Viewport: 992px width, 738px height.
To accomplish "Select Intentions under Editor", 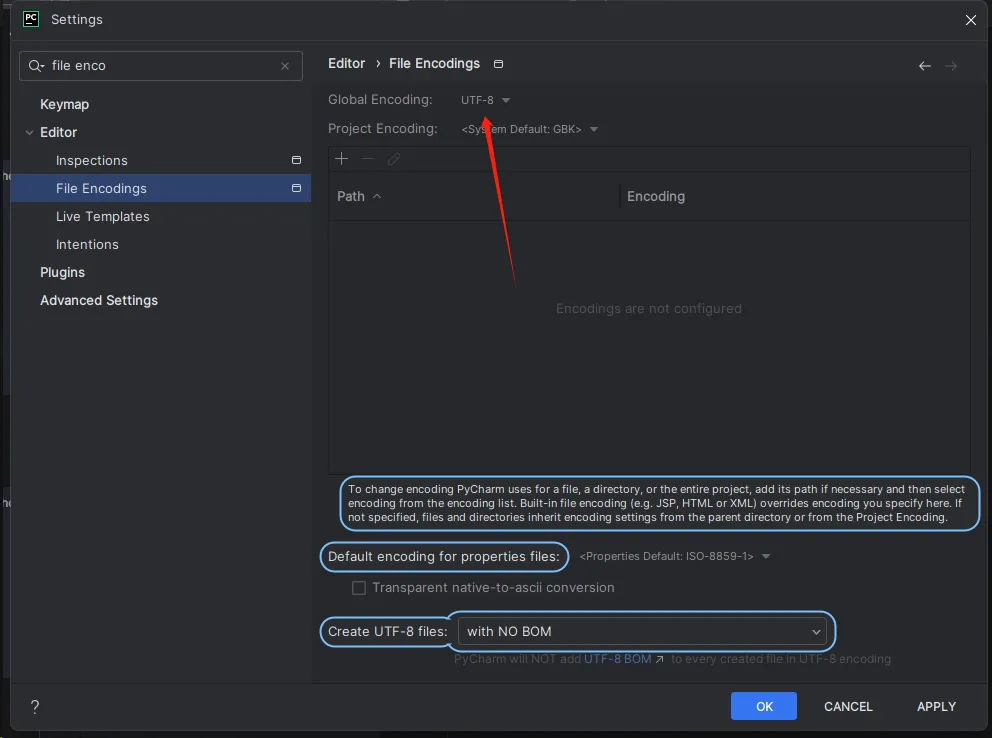I will tap(87, 244).
